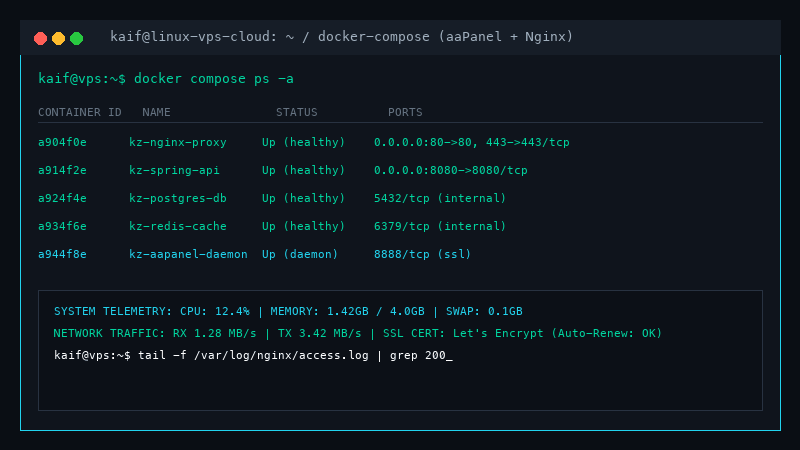
Task: Click the 'tail -f /var/log/nginx/access.log' command
Action: [253, 355]
